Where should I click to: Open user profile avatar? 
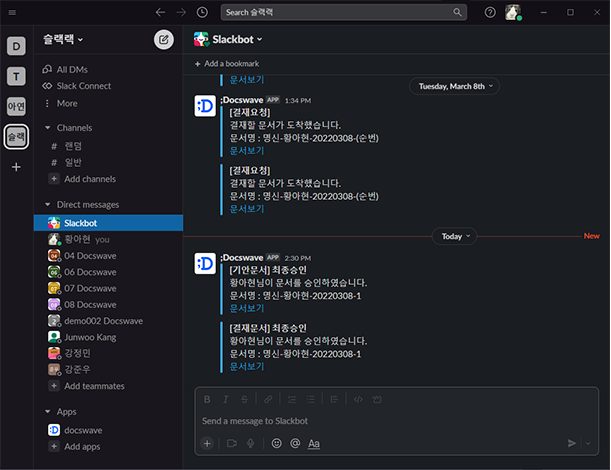pyautogui.click(x=513, y=12)
